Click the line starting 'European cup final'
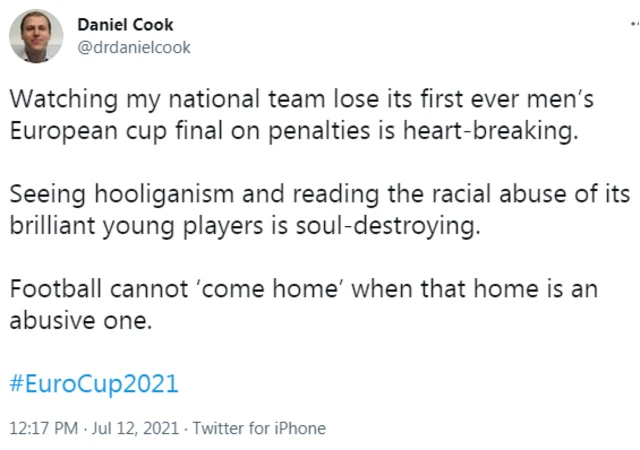This screenshot has width=640, height=450. pyautogui.click(x=294, y=132)
